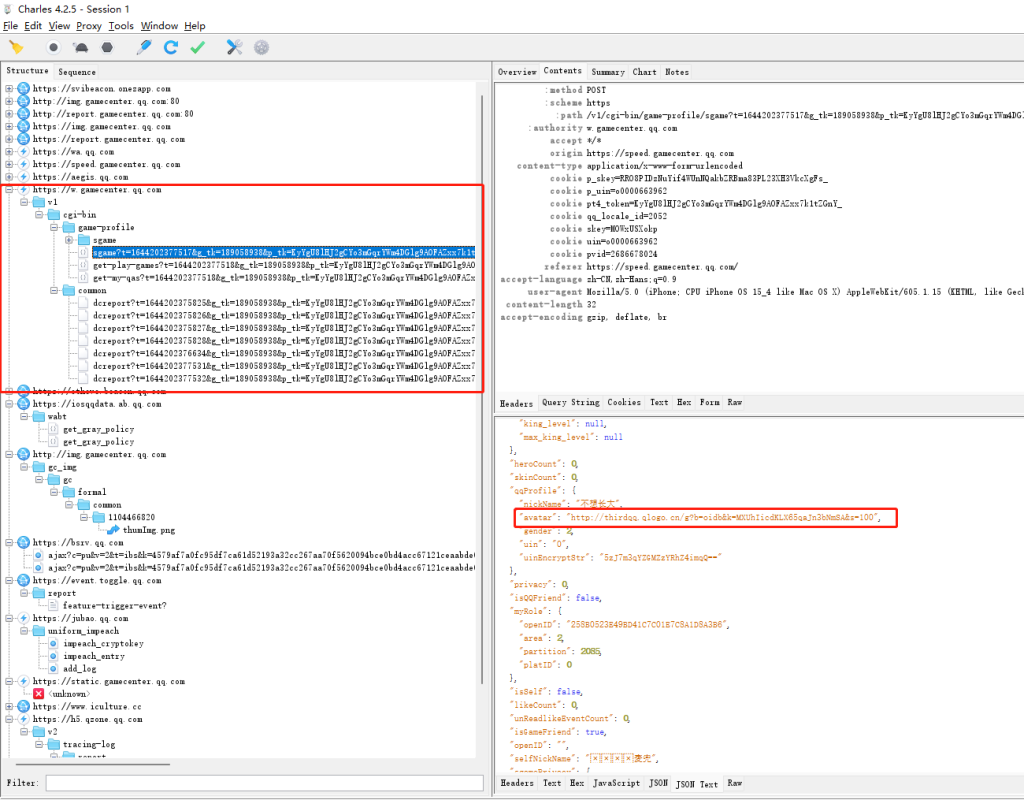Compose a new request with pen icon
This screenshot has height=800, width=1024.
tap(144, 47)
